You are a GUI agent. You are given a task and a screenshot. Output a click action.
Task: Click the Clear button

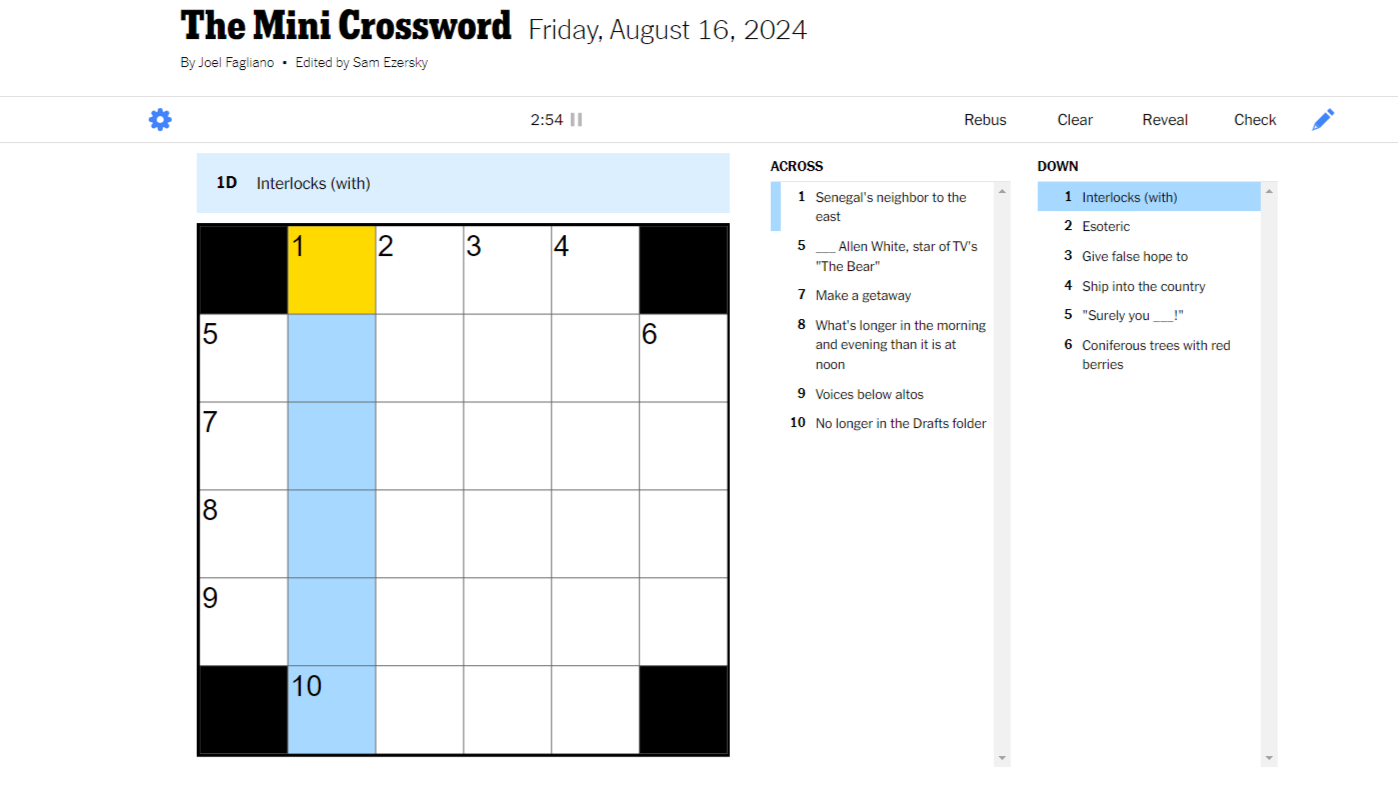click(1074, 119)
